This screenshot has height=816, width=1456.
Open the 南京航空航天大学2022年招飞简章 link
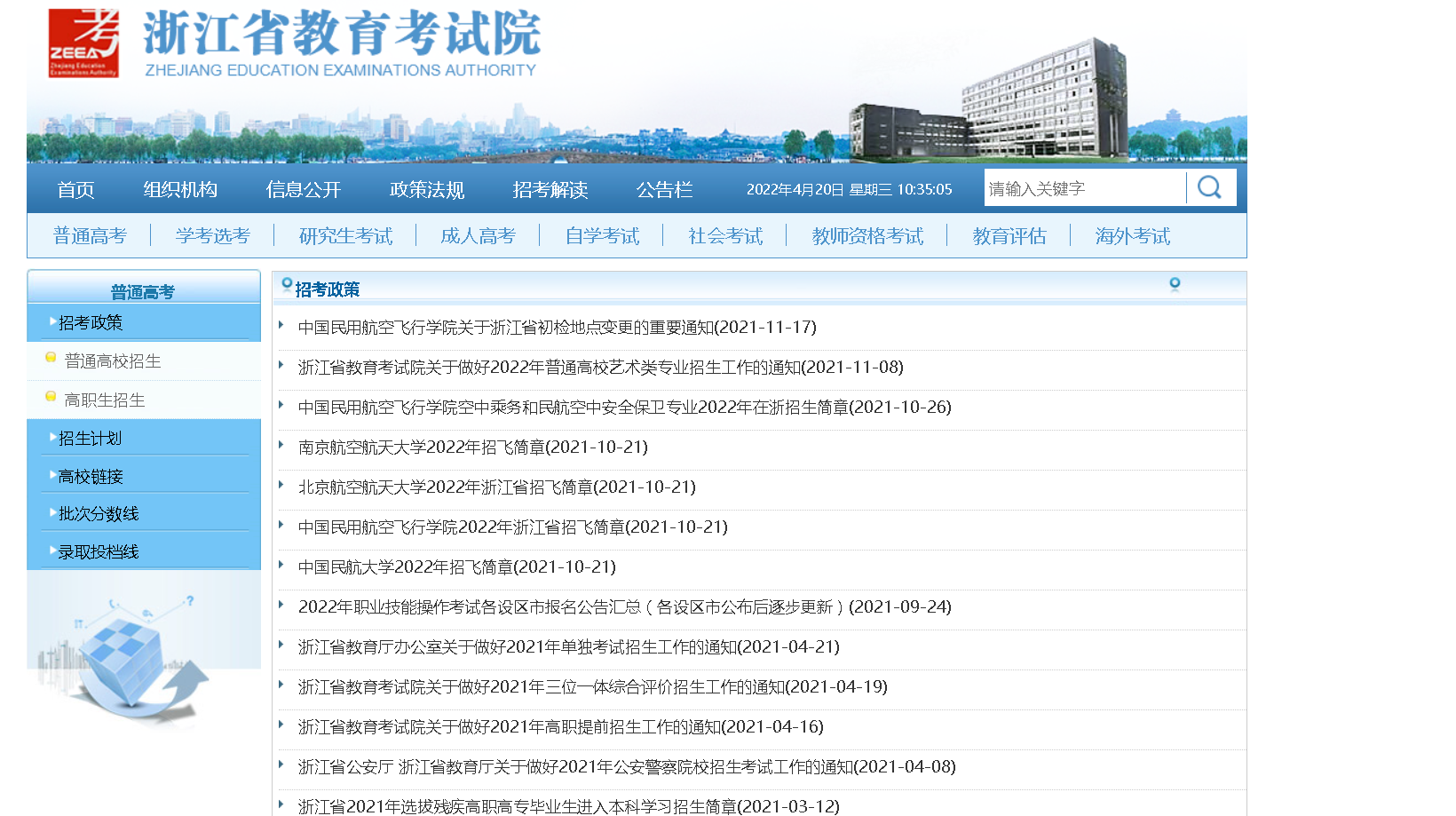472,448
